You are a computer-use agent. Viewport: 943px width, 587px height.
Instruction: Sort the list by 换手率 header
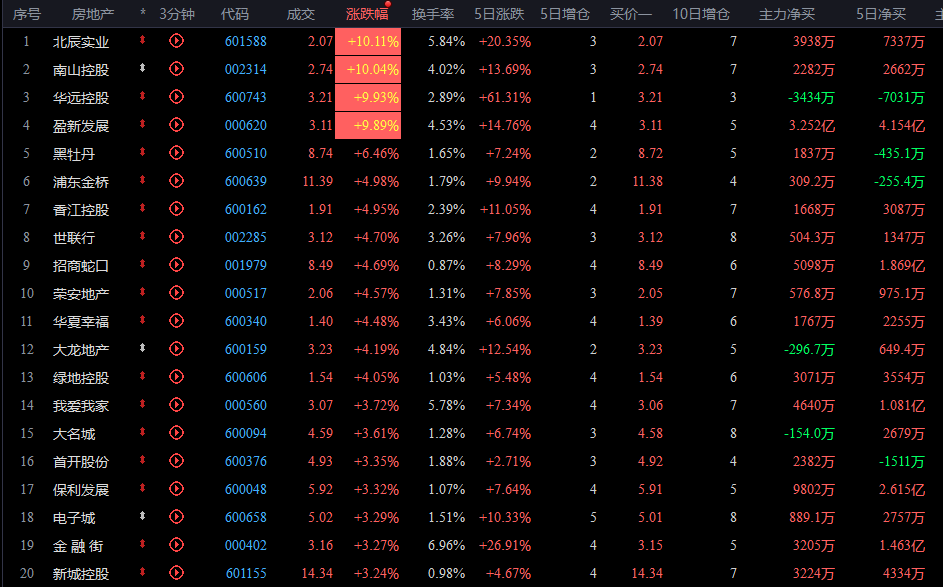tap(433, 14)
